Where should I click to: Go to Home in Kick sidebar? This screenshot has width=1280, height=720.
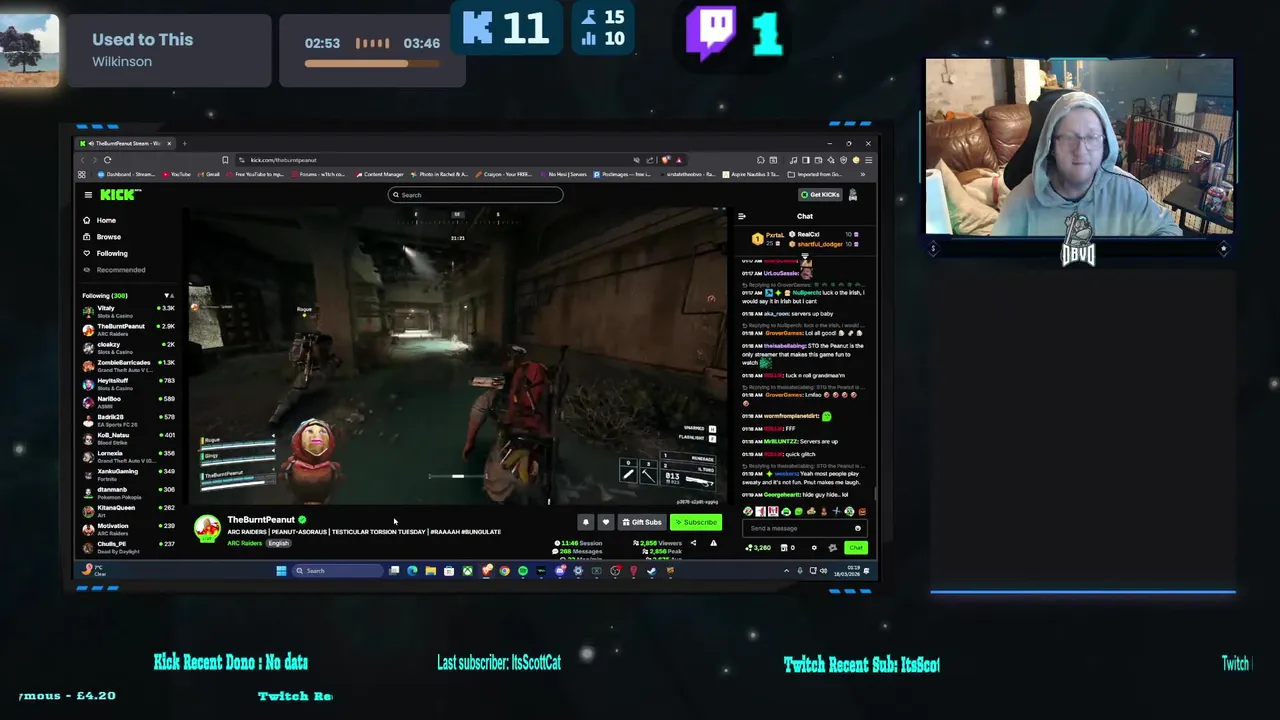[x=105, y=220]
